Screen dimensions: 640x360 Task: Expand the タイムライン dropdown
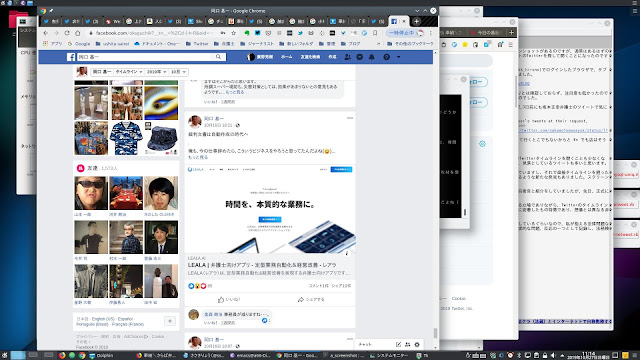click(129, 72)
